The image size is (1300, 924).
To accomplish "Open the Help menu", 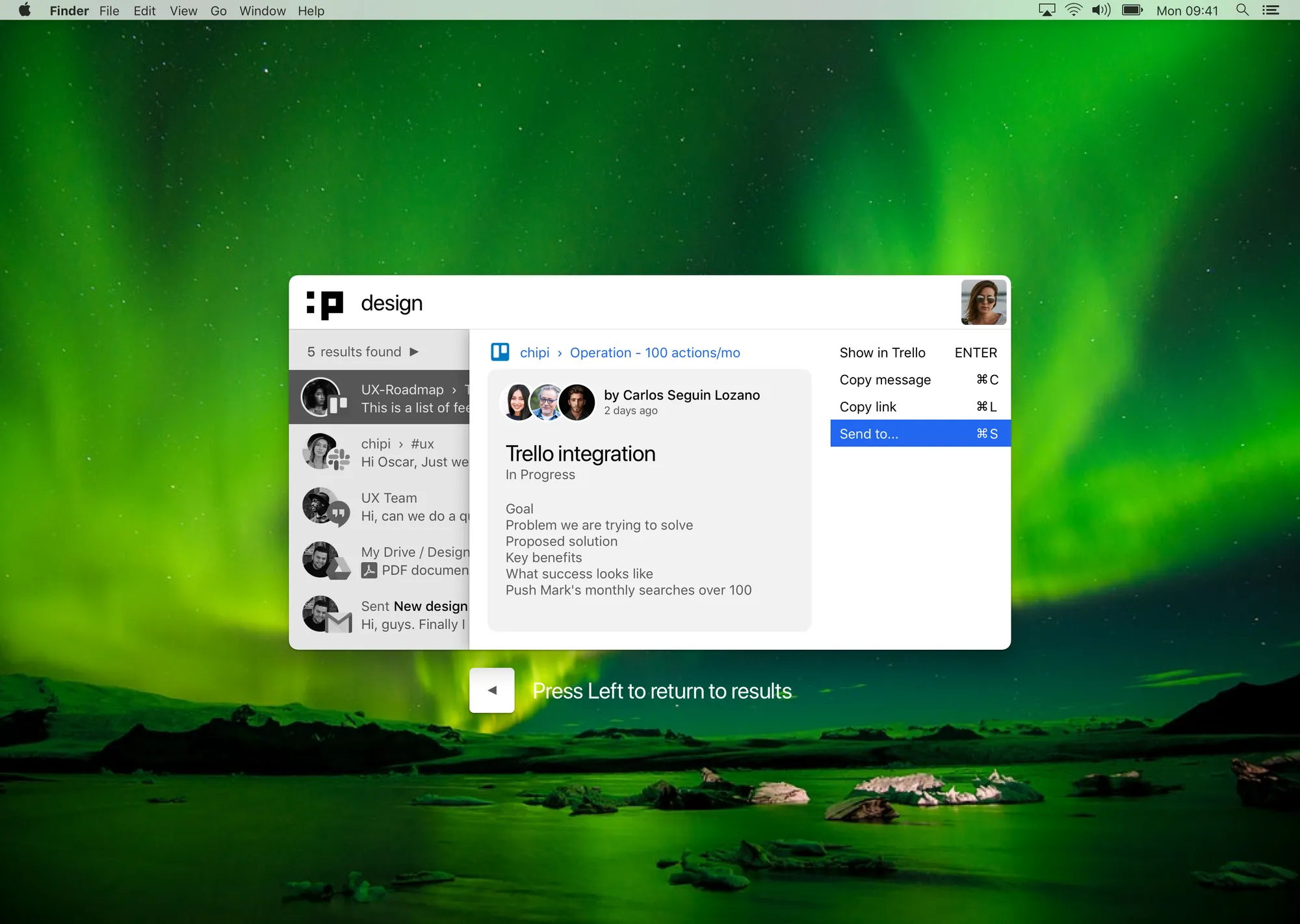I will pyautogui.click(x=311, y=10).
